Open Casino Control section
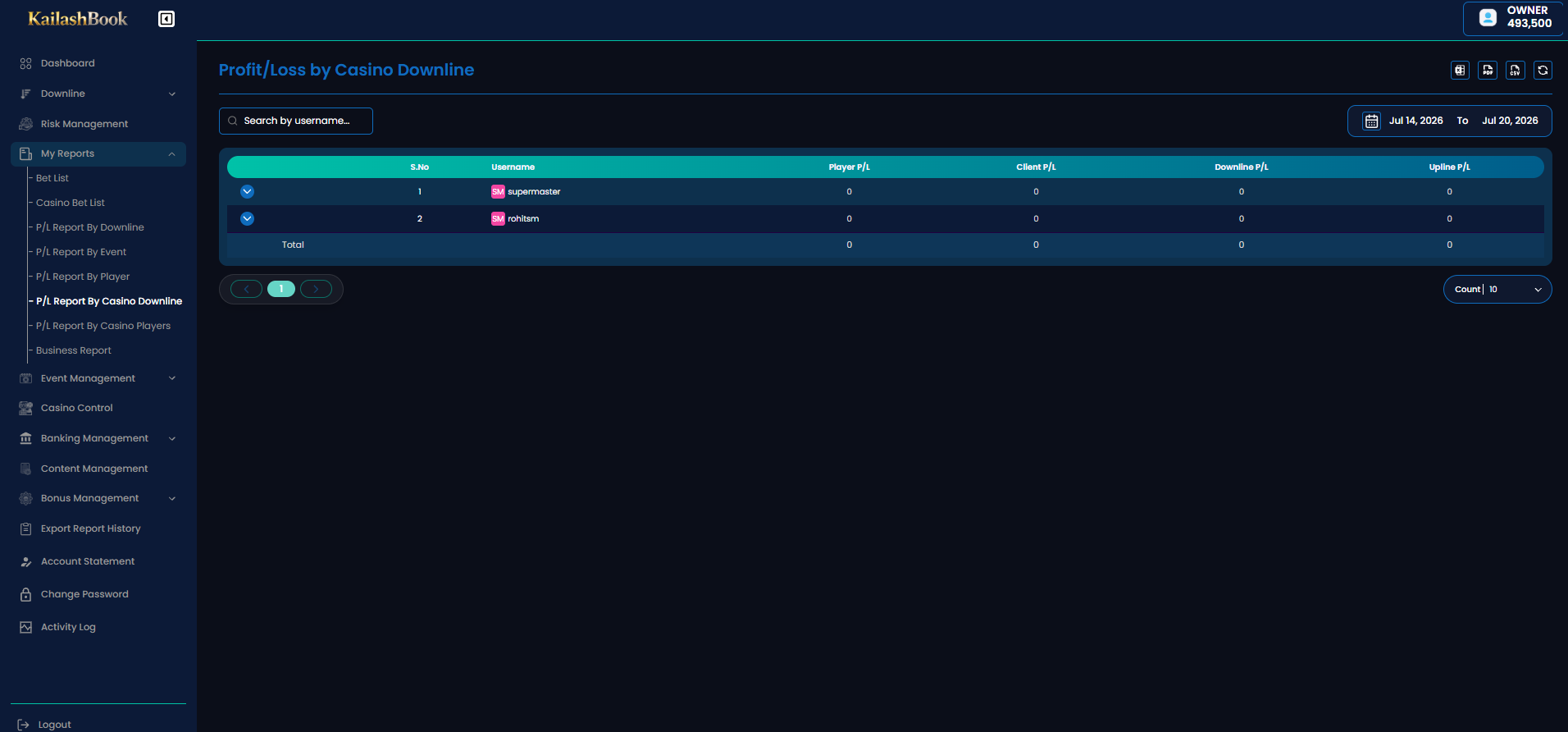1568x732 pixels. tap(76, 408)
